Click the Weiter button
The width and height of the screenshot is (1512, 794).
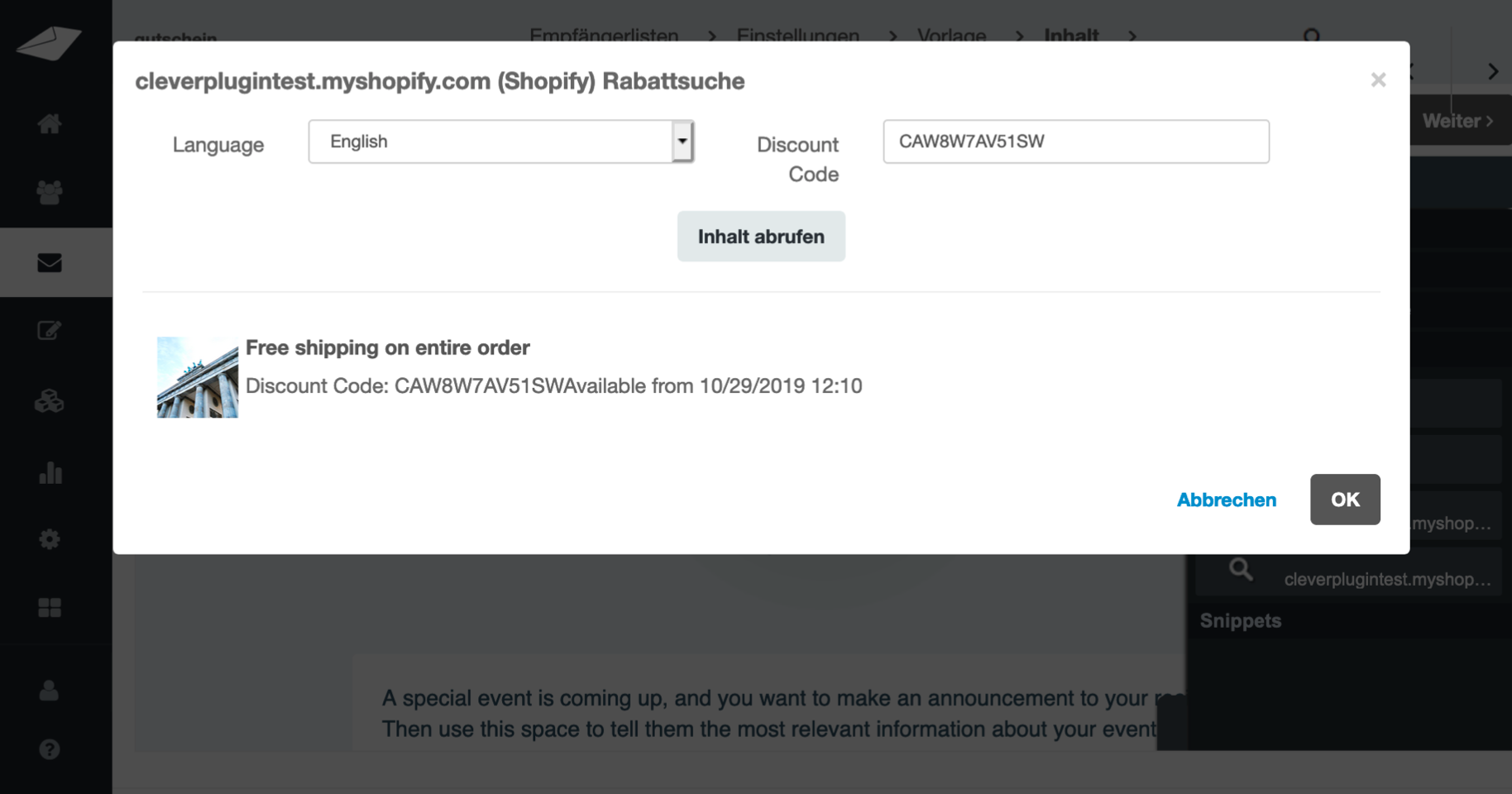1457,121
